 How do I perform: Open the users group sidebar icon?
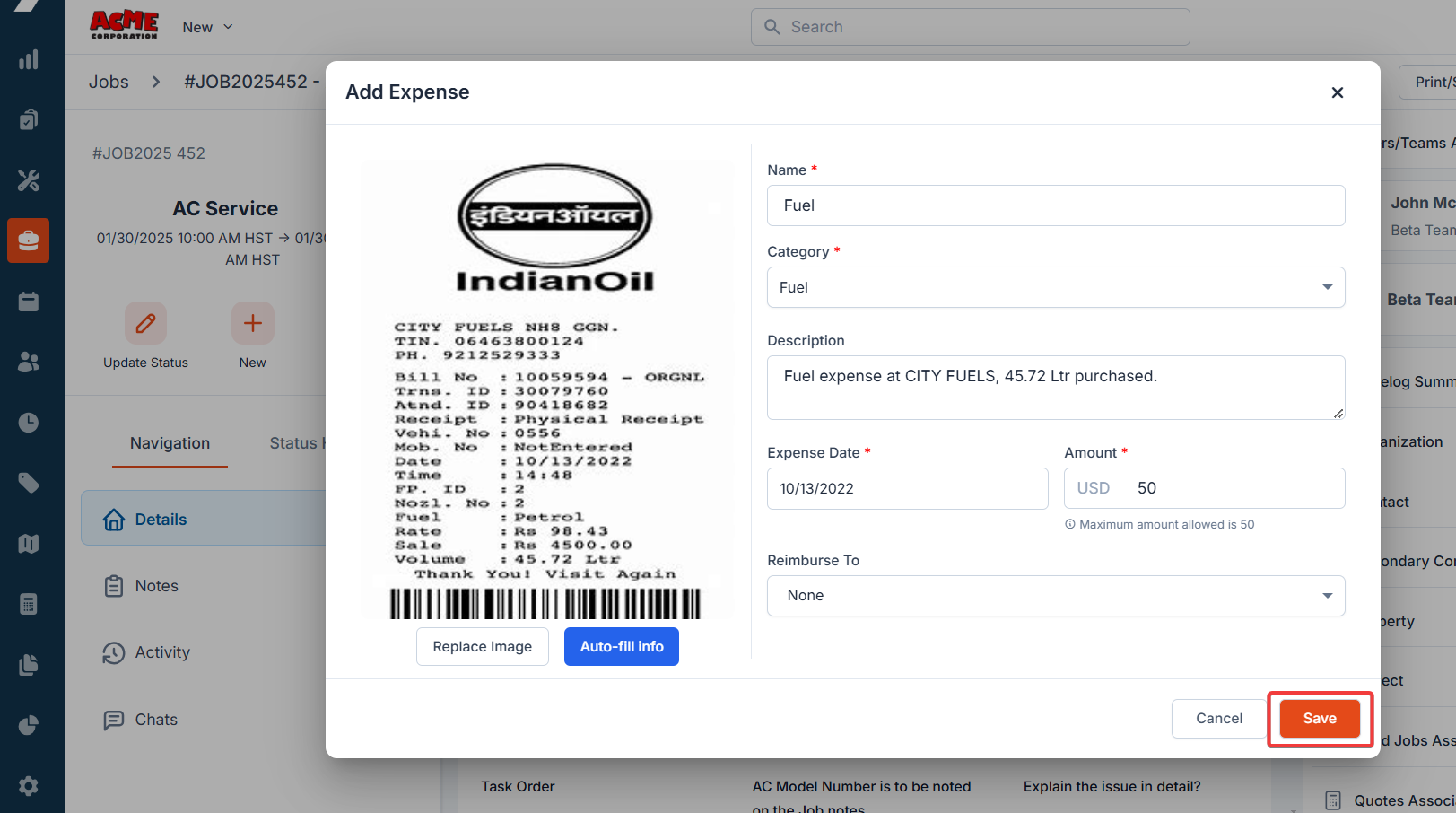(x=29, y=362)
